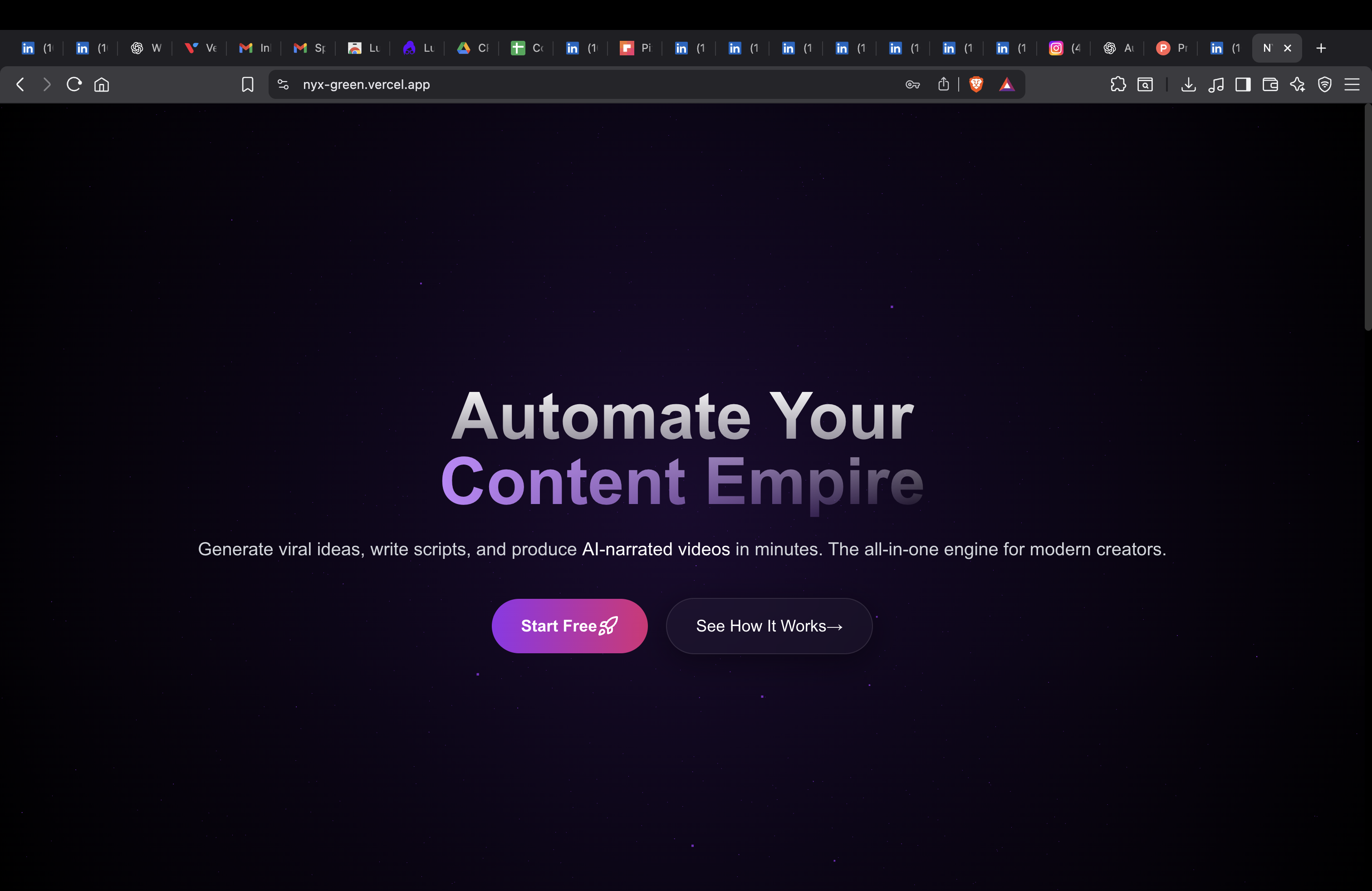Image resolution: width=1372 pixels, height=891 pixels.
Task: Click the See How It Works link
Action: coord(769,626)
